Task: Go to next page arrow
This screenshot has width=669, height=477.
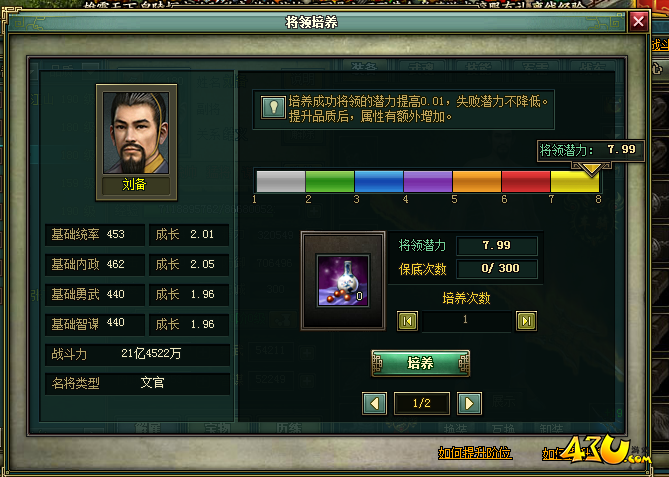Action: [x=469, y=403]
